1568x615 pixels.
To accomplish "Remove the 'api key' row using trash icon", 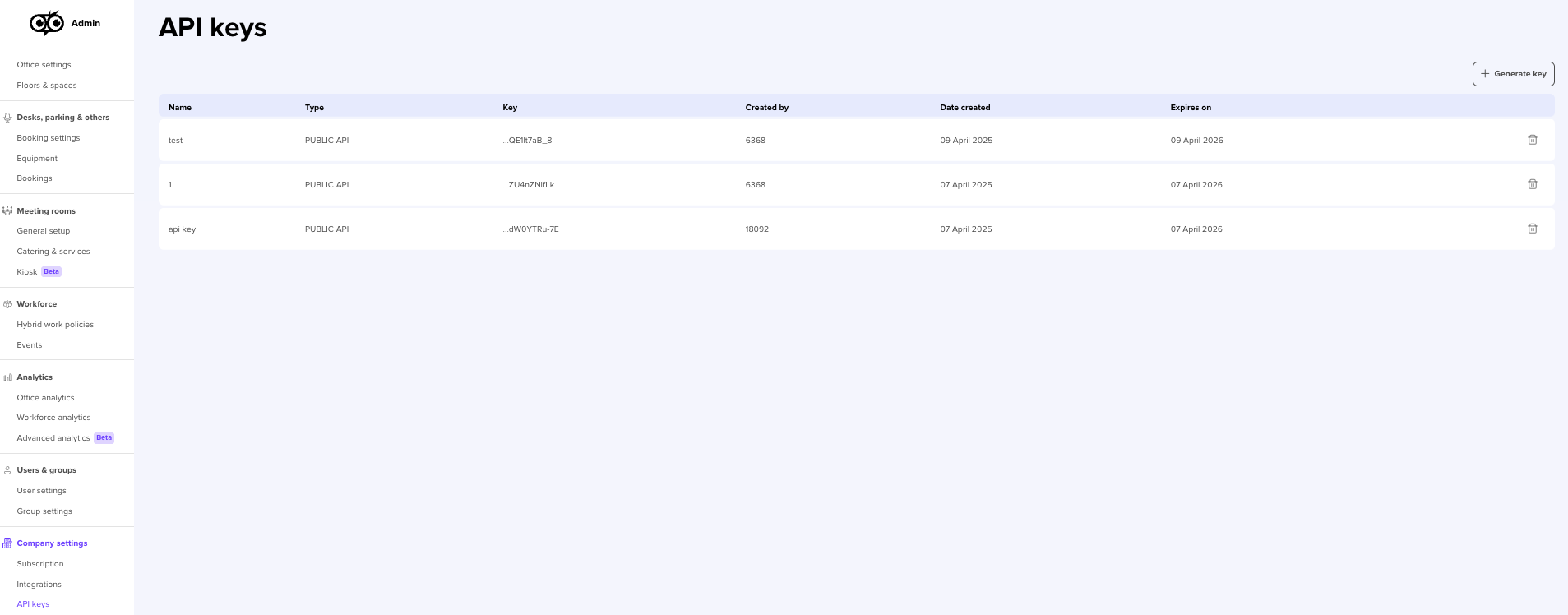I will pyautogui.click(x=1532, y=229).
